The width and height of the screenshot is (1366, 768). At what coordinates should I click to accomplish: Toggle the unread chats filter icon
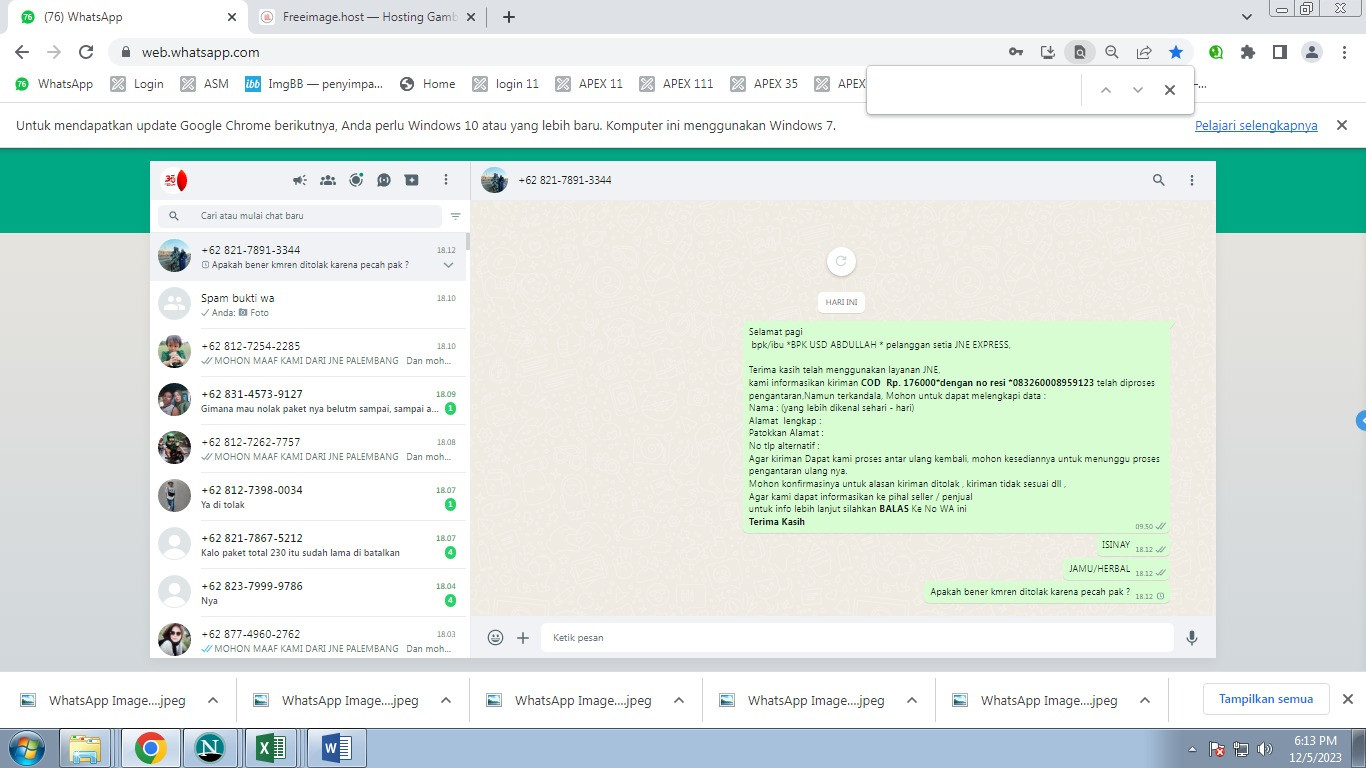(456, 216)
